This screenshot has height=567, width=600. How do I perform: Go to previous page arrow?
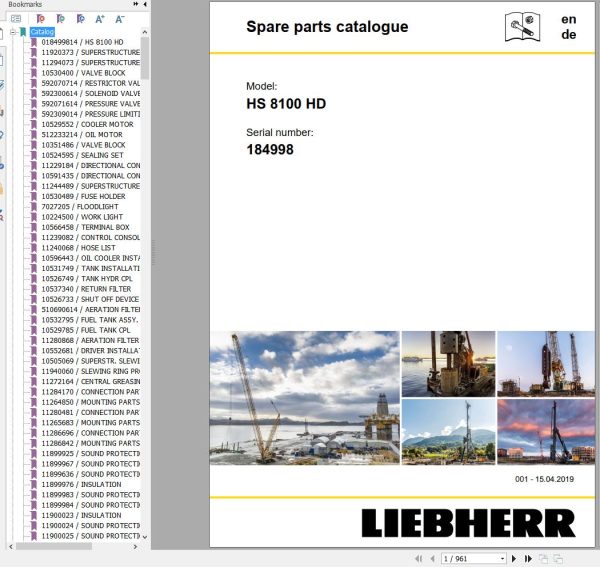[432, 559]
